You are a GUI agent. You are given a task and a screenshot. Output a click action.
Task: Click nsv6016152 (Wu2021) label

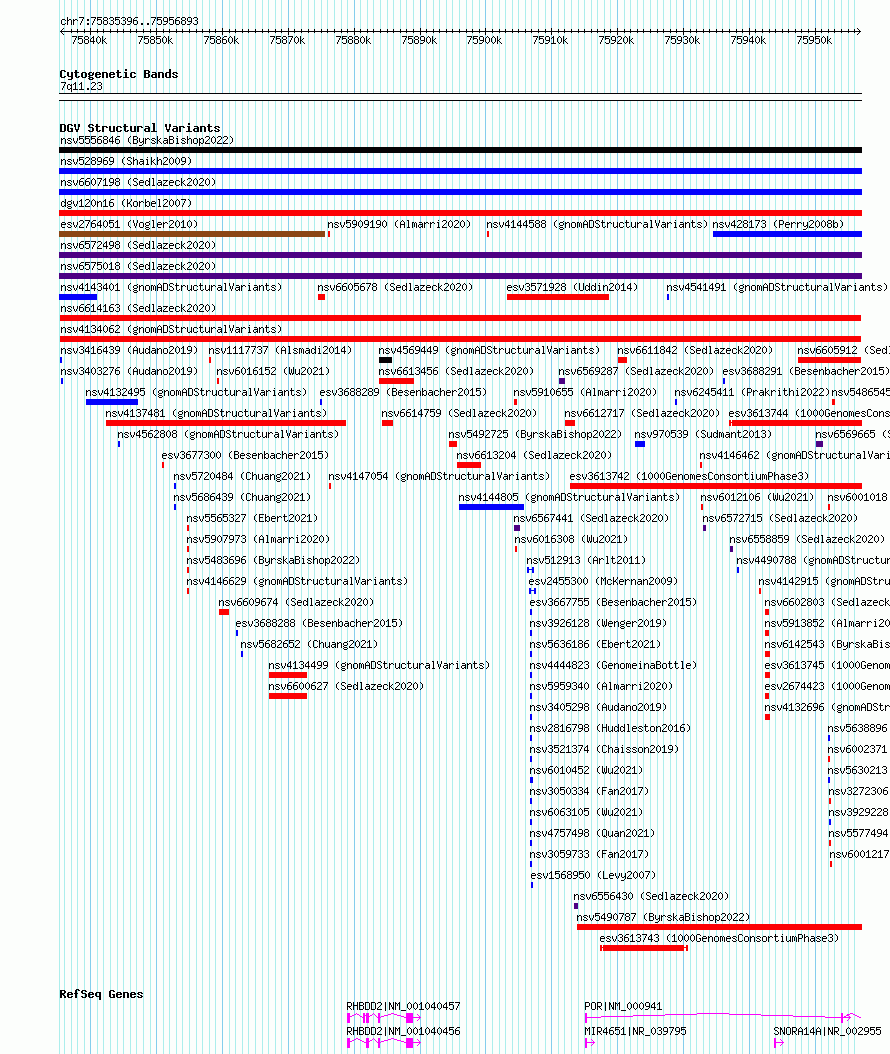(x=273, y=371)
